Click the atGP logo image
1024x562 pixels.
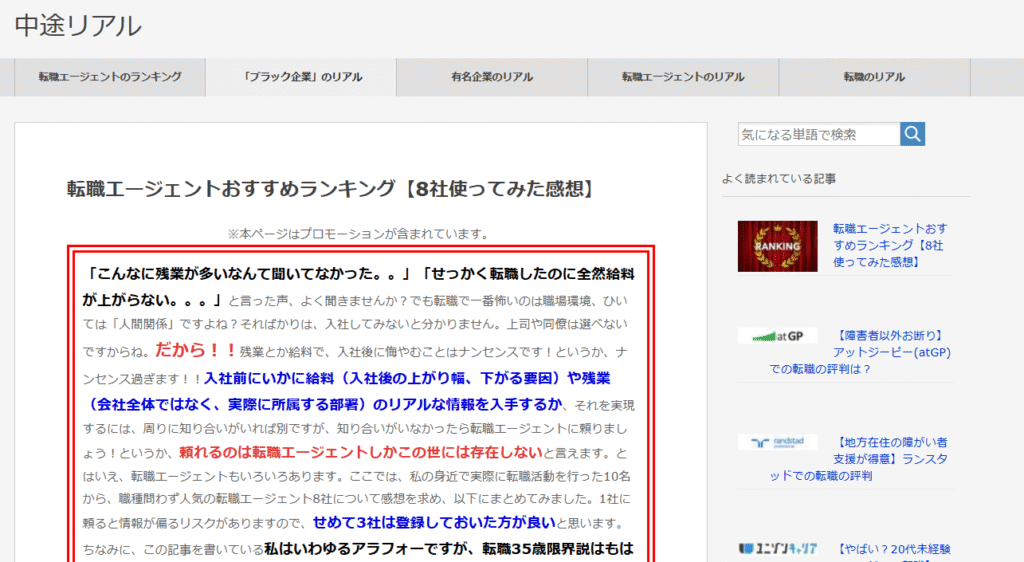777,336
